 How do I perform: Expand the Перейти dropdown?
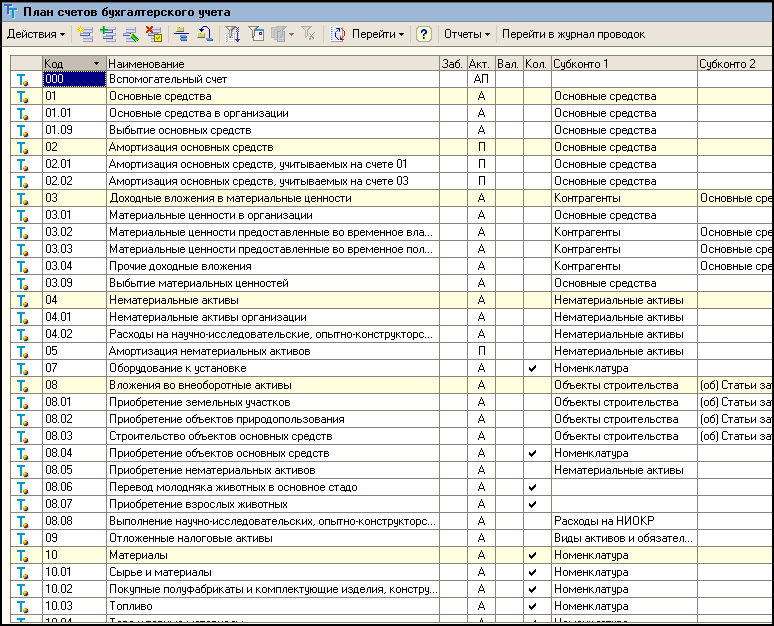pyautogui.click(x=378, y=34)
